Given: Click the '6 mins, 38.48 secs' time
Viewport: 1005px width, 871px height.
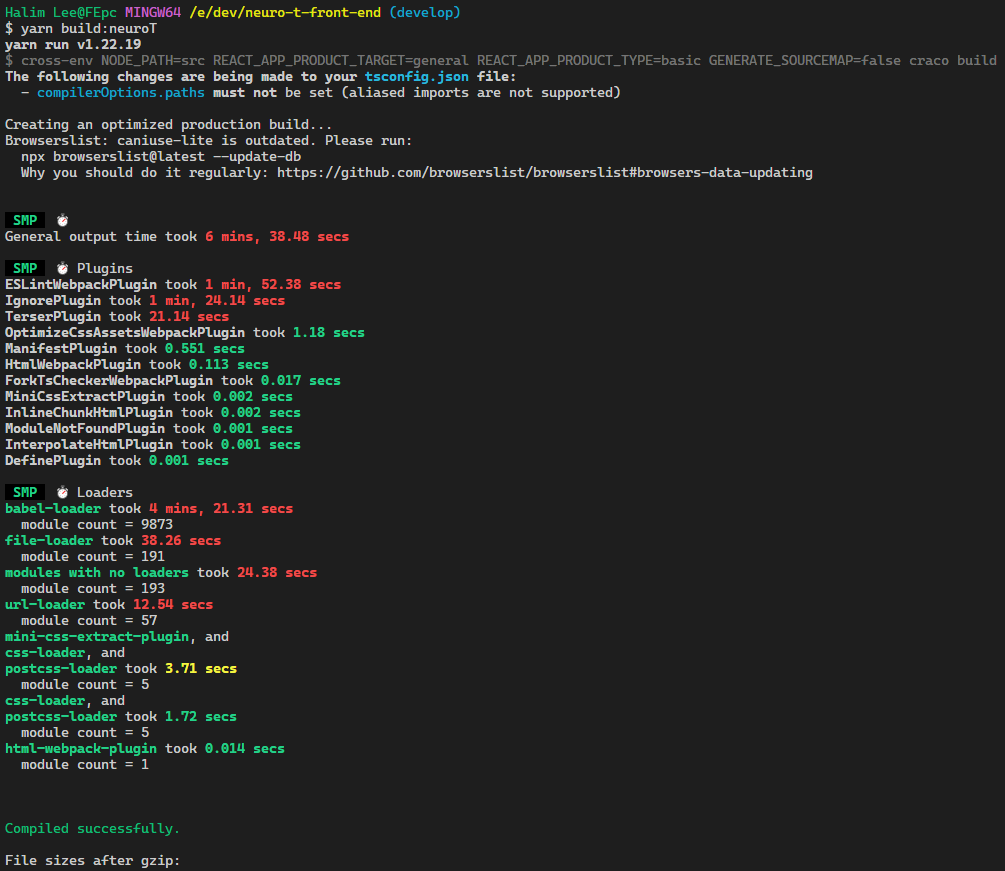Looking at the screenshot, I should tap(277, 236).
